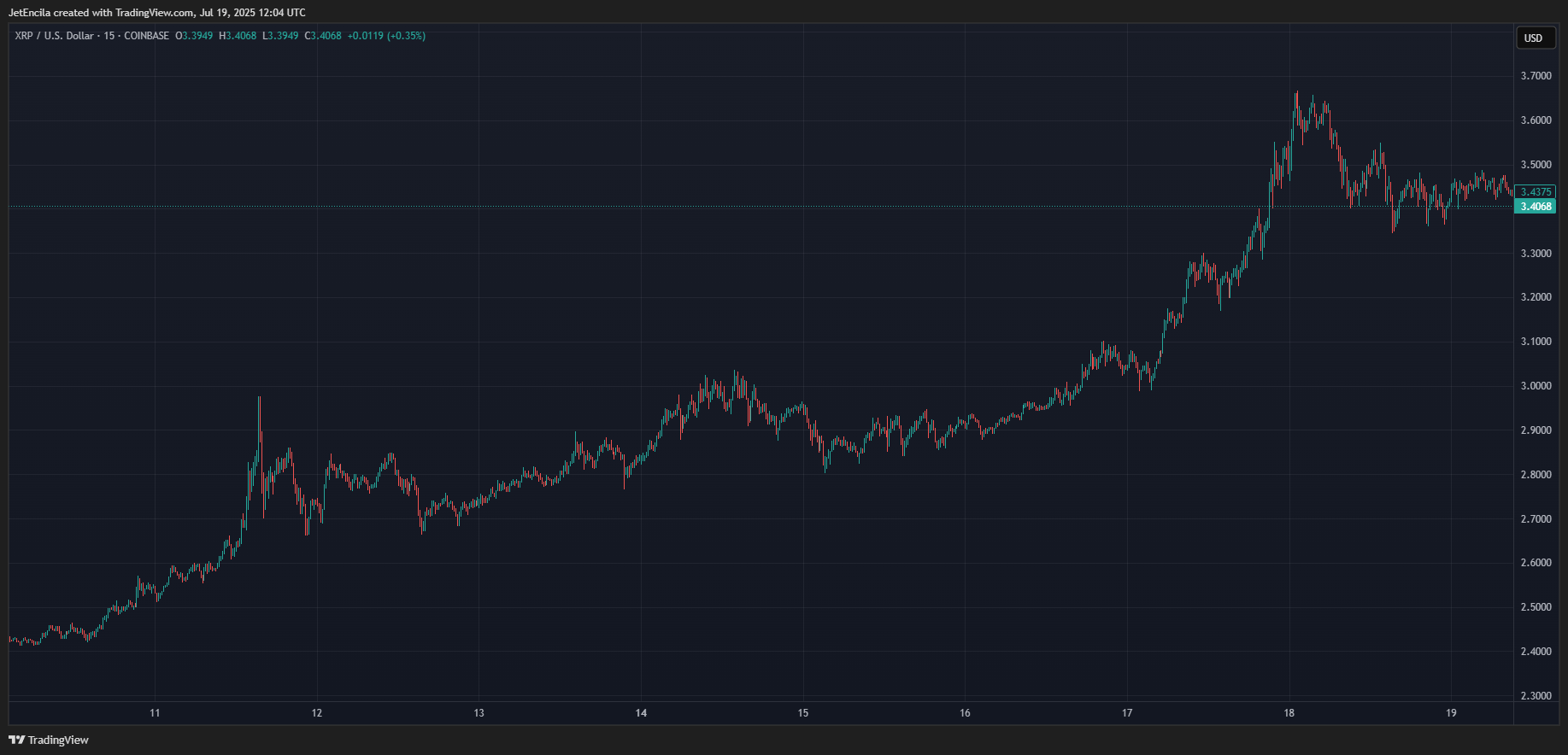1568x755 pixels.
Task: Select date 18 on the time axis
Action: click(x=1289, y=713)
